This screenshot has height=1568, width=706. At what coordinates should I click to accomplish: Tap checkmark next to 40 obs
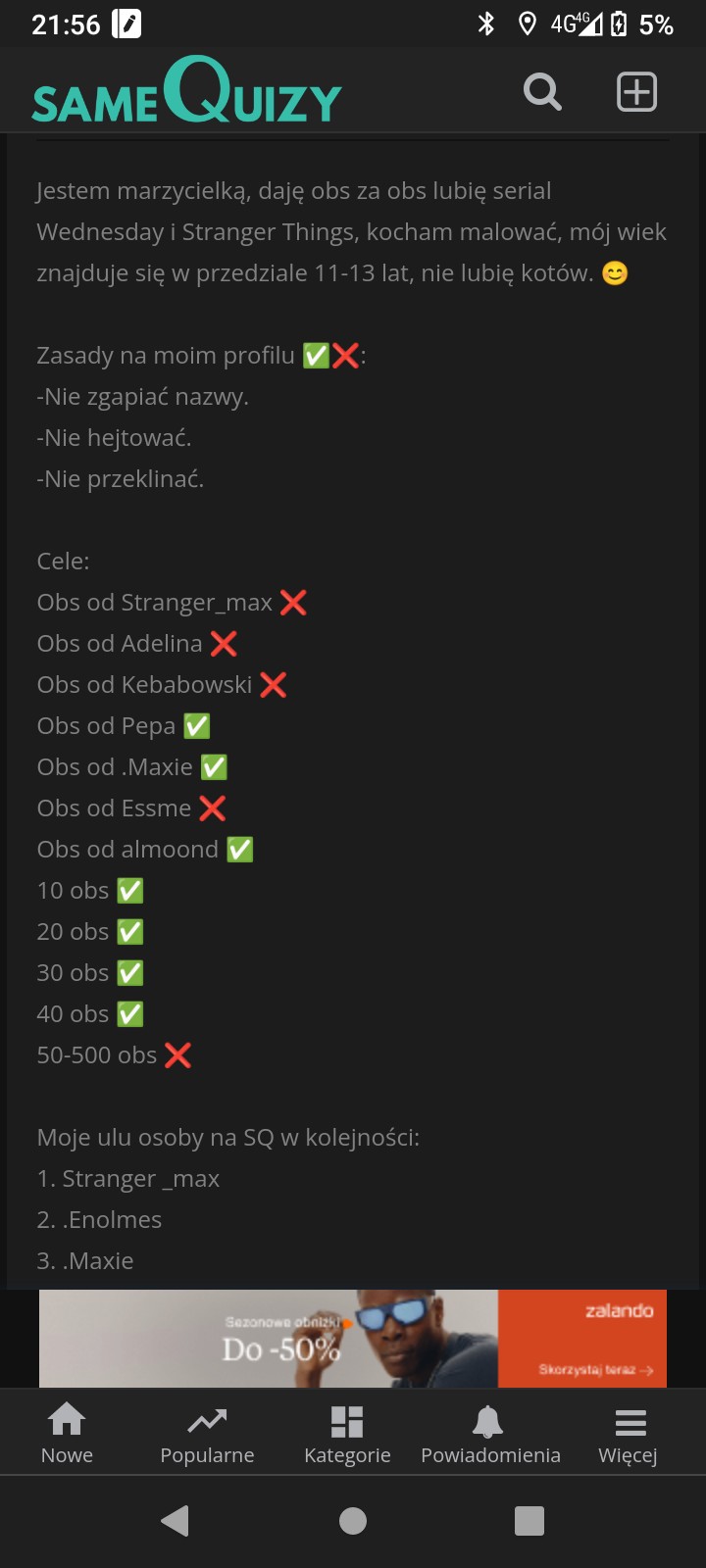130,1014
